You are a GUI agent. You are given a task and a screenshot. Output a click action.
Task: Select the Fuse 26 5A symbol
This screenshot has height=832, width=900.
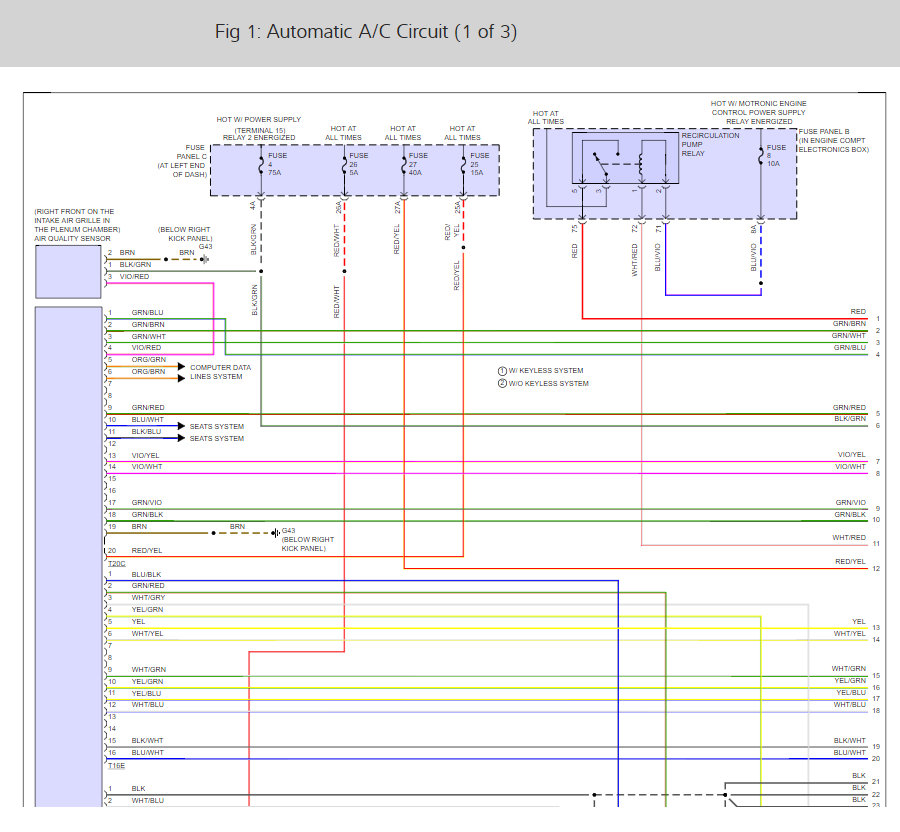pos(344,163)
